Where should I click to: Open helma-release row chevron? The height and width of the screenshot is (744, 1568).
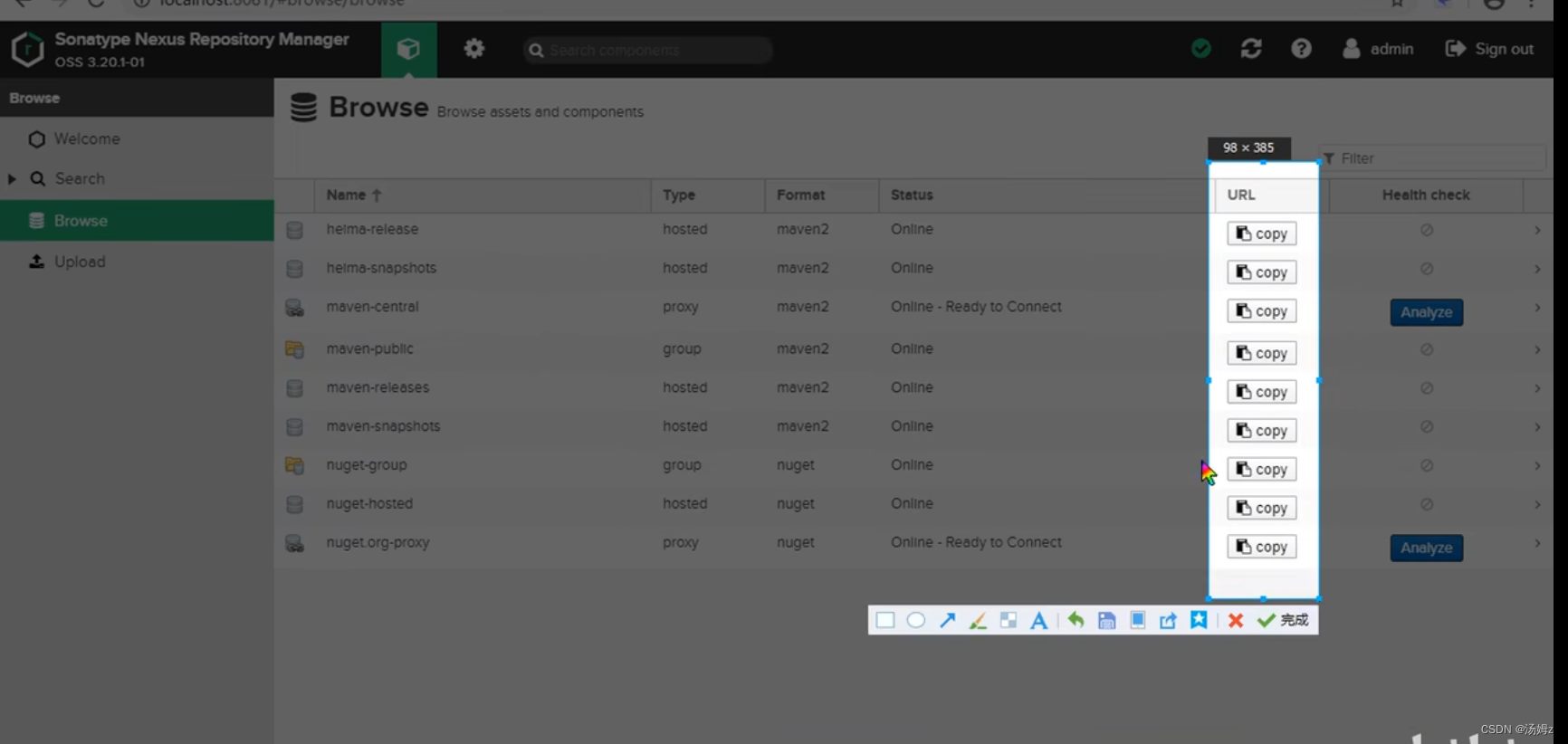point(1537,230)
